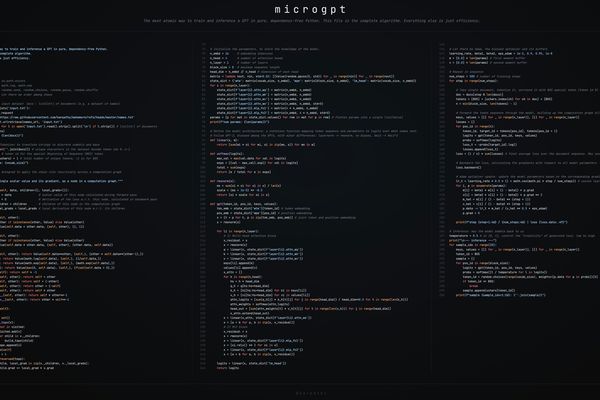Click the microgpt page title
Viewport: 600px width, 400px height.
[310, 10]
